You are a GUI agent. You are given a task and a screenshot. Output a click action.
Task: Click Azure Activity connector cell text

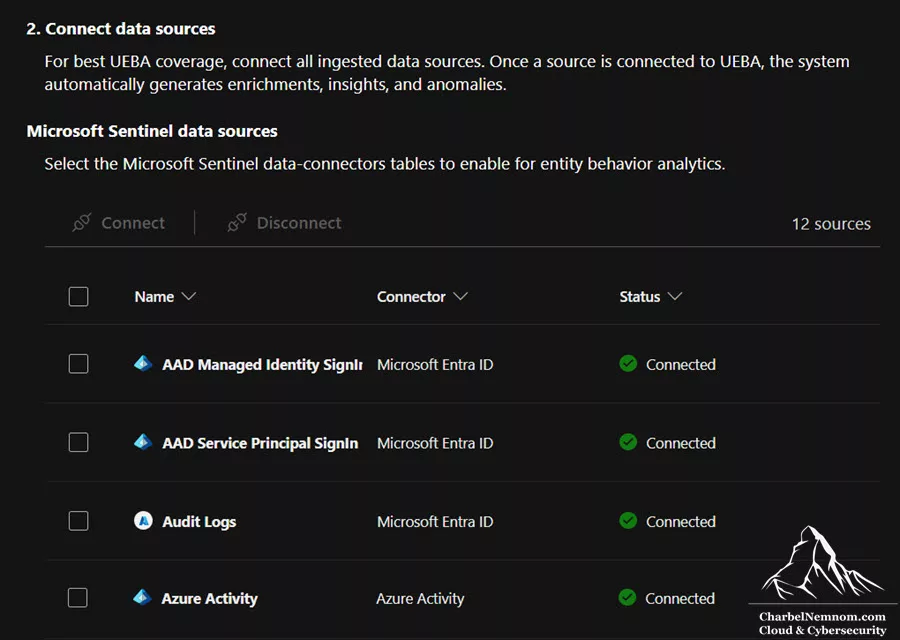[420, 599]
